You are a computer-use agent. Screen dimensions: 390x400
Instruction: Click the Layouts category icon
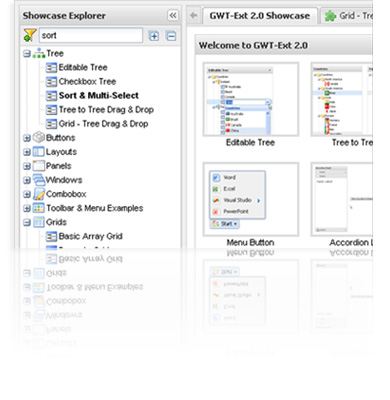[x=39, y=152]
